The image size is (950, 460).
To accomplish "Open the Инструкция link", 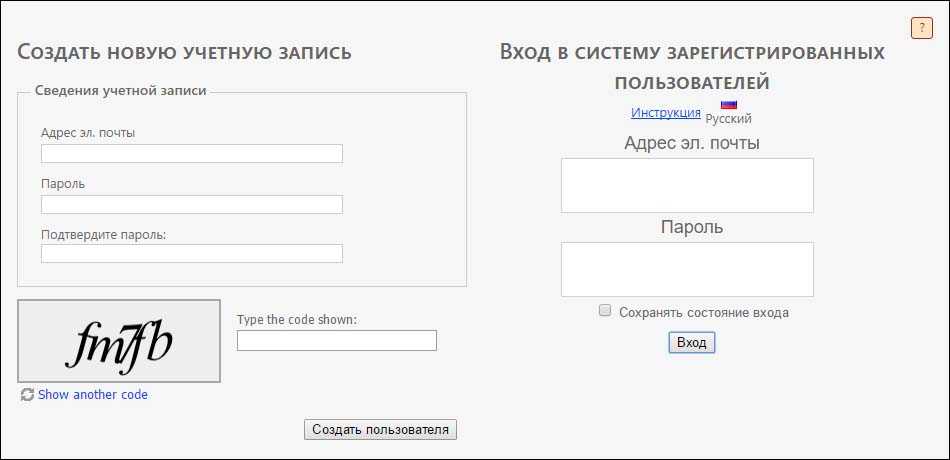I will (x=665, y=113).
